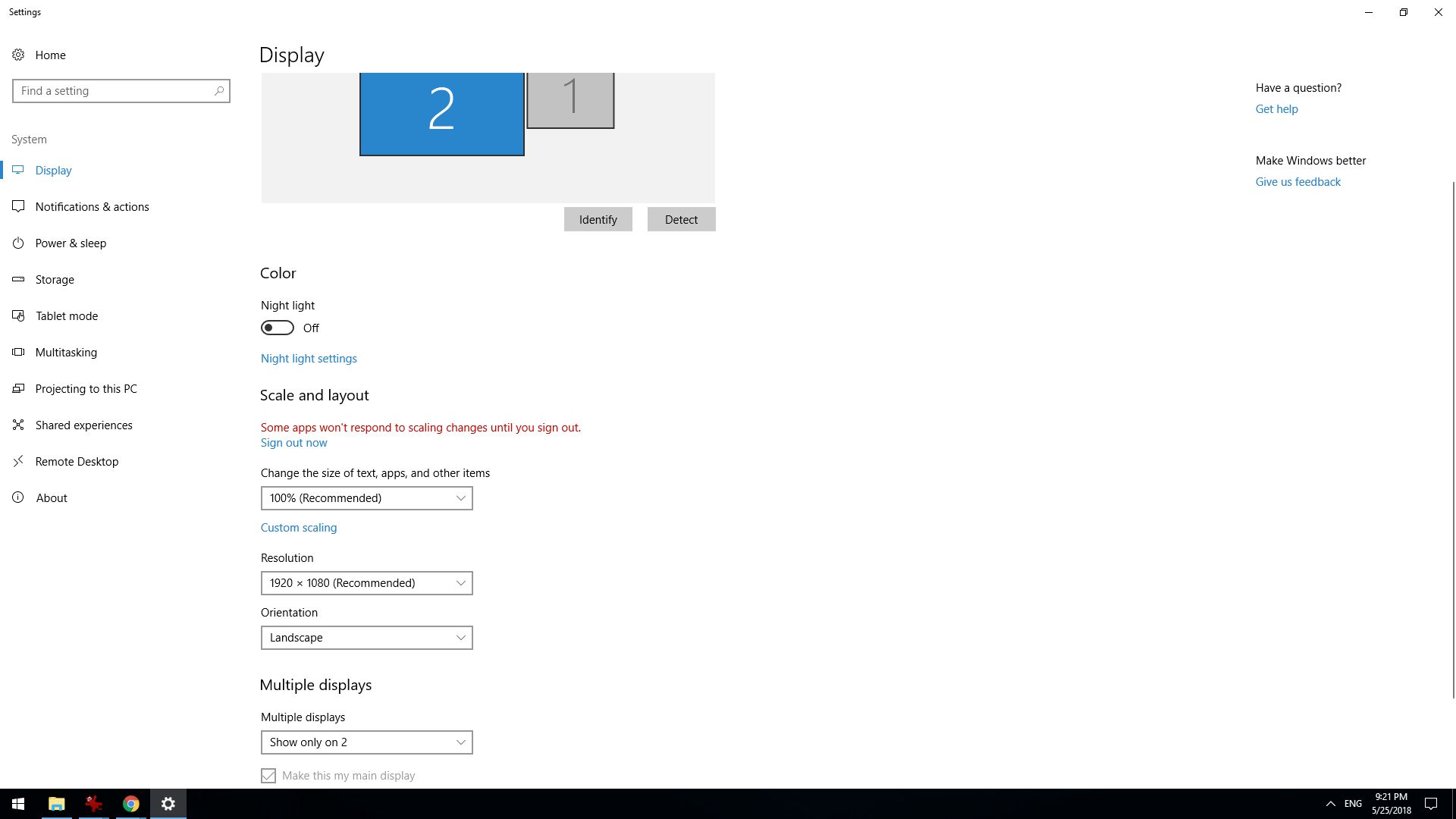Expand the Orientation dropdown selector
1456x819 pixels.
366,637
